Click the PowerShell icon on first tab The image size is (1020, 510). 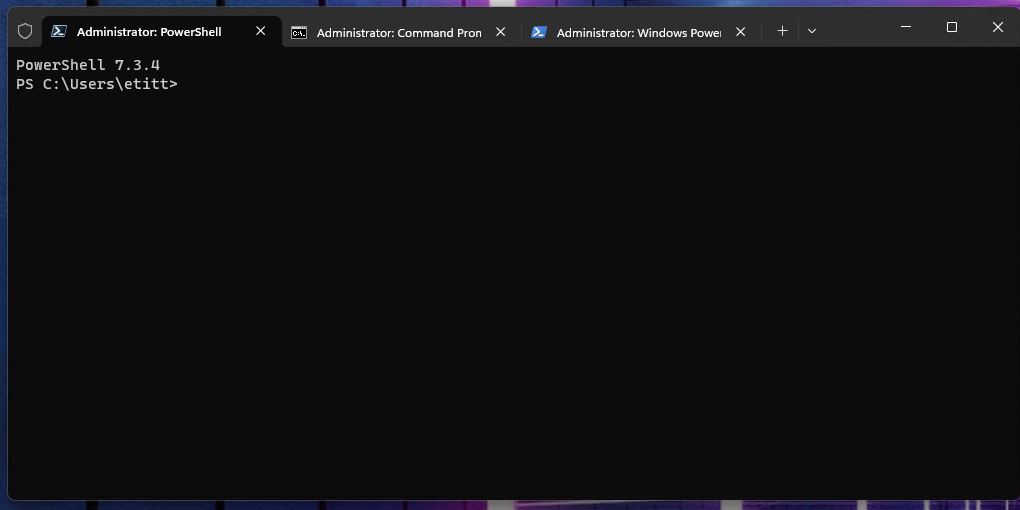(x=60, y=31)
